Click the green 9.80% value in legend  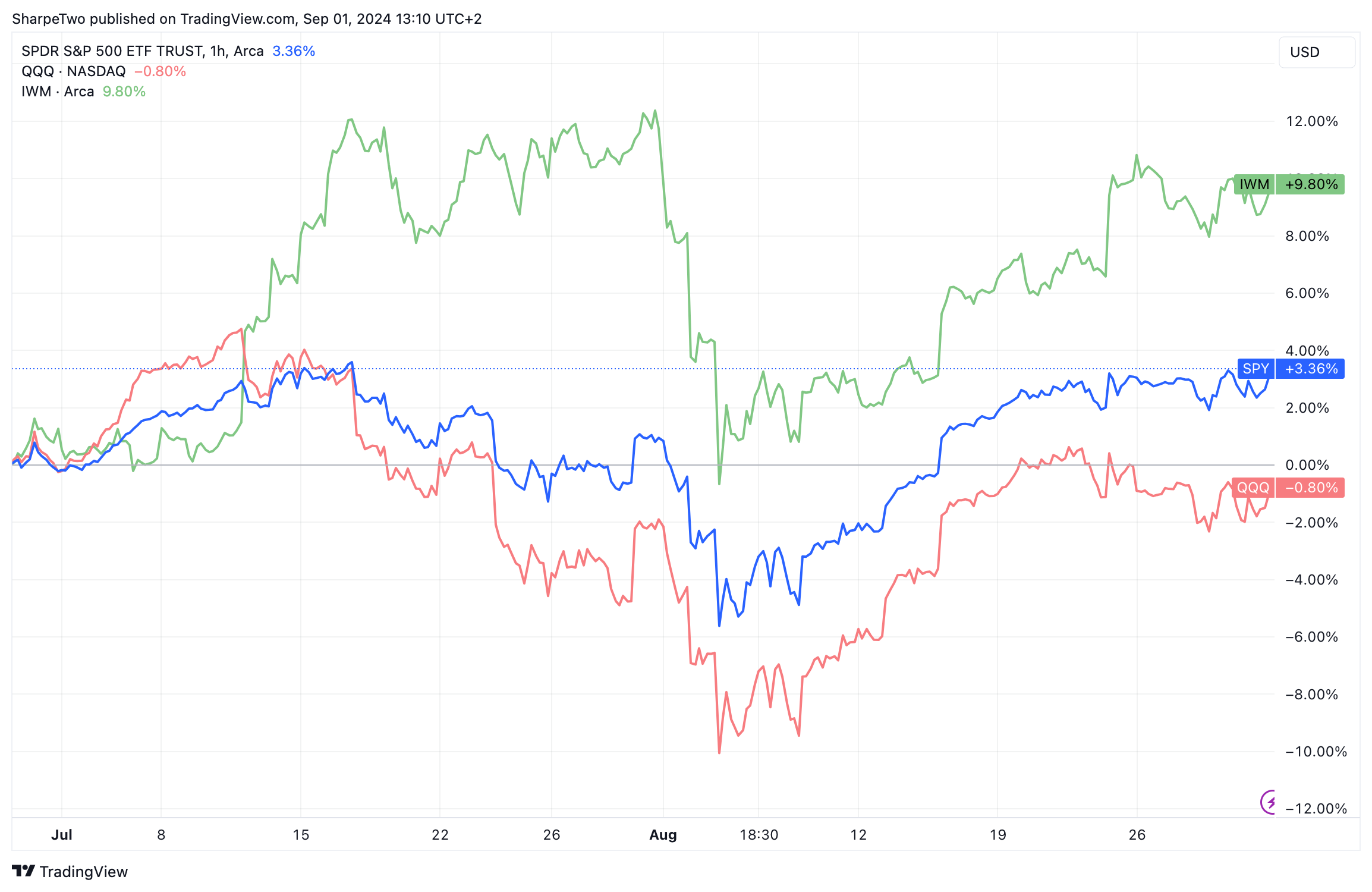(x=124, y=92)
